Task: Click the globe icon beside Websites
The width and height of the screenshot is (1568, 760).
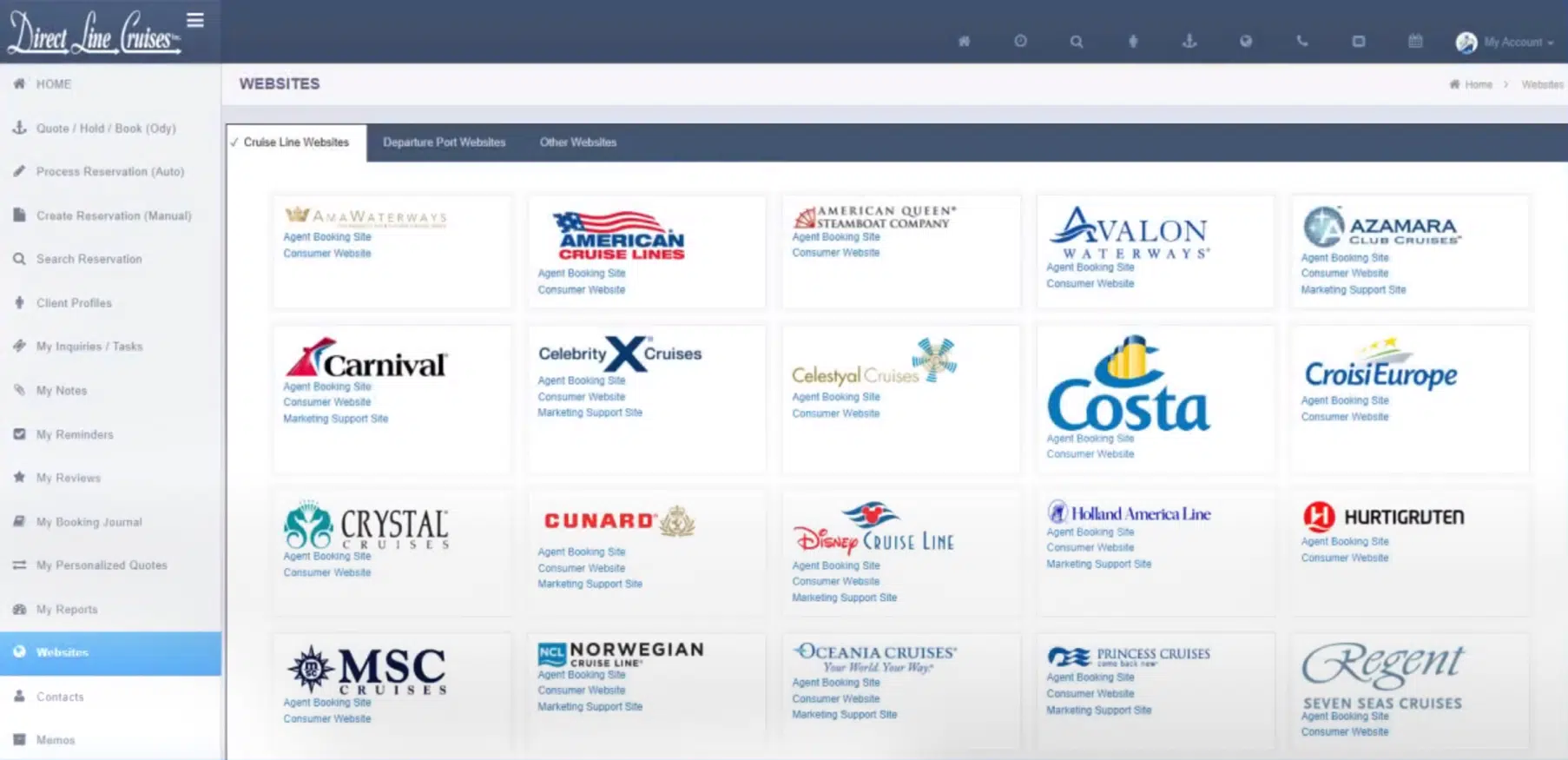Action: click(x=19, y=651)
